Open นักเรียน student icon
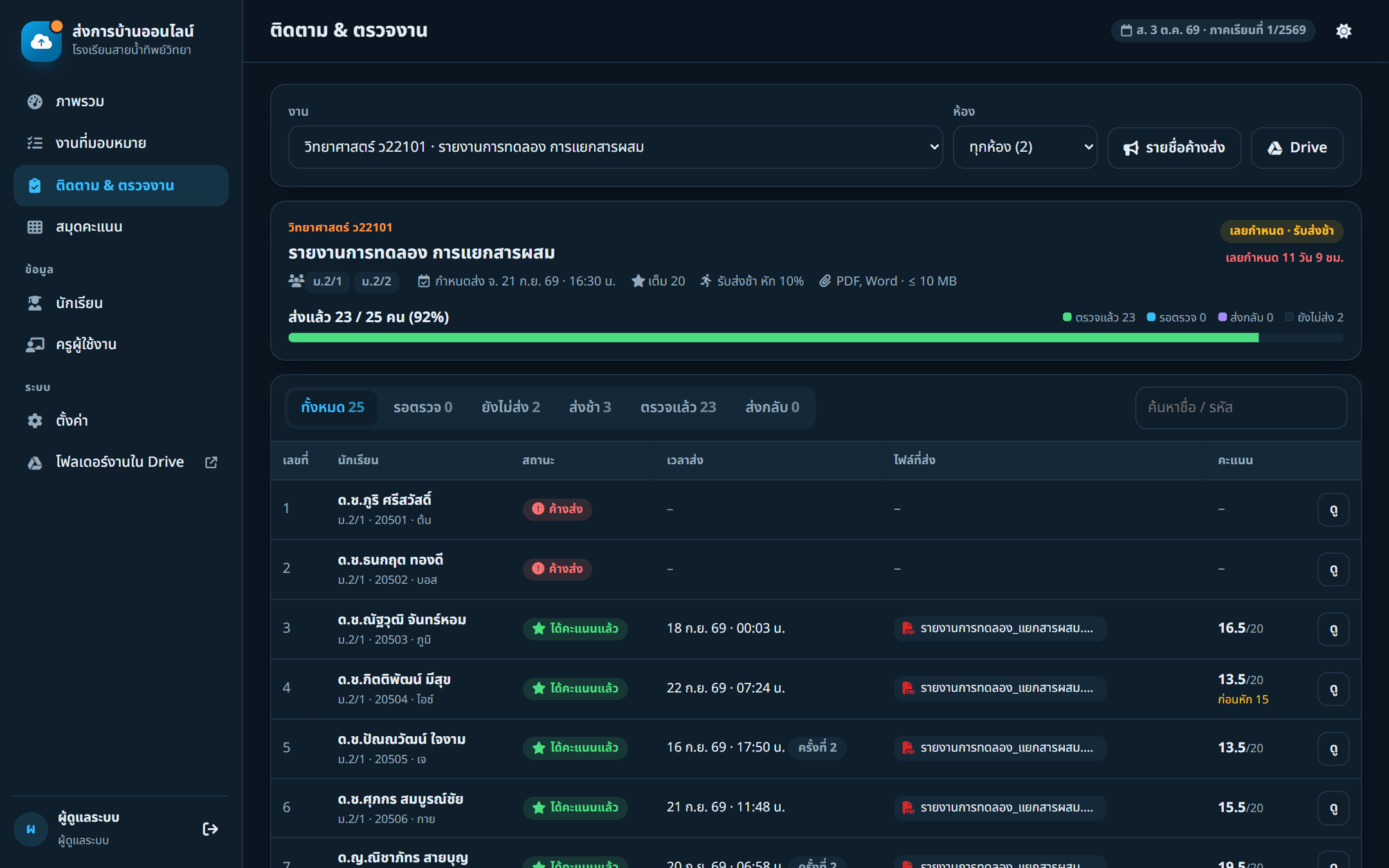1389x868 pixels. pyautogui.click(x=35, y=303)
